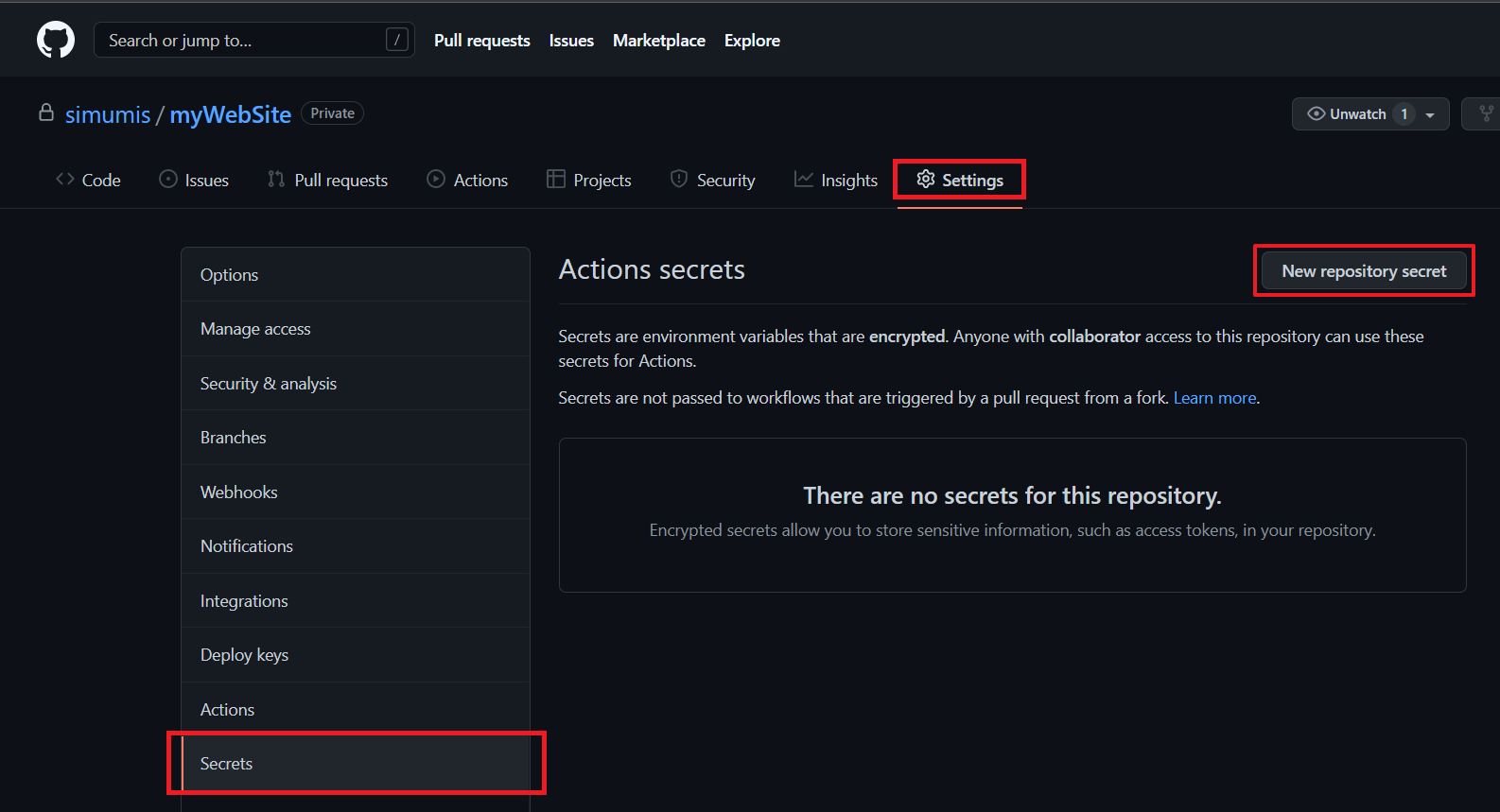Select Branches in the settings sidebar
Viewport: 1500px width, 812px height.
point(233,438)
